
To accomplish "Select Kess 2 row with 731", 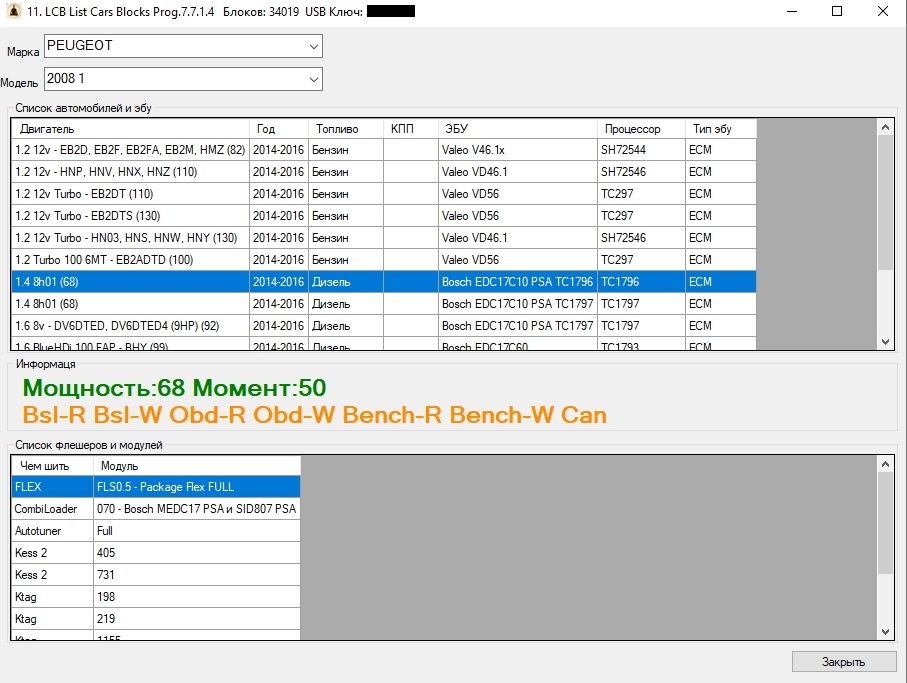I will click(156, 575).
